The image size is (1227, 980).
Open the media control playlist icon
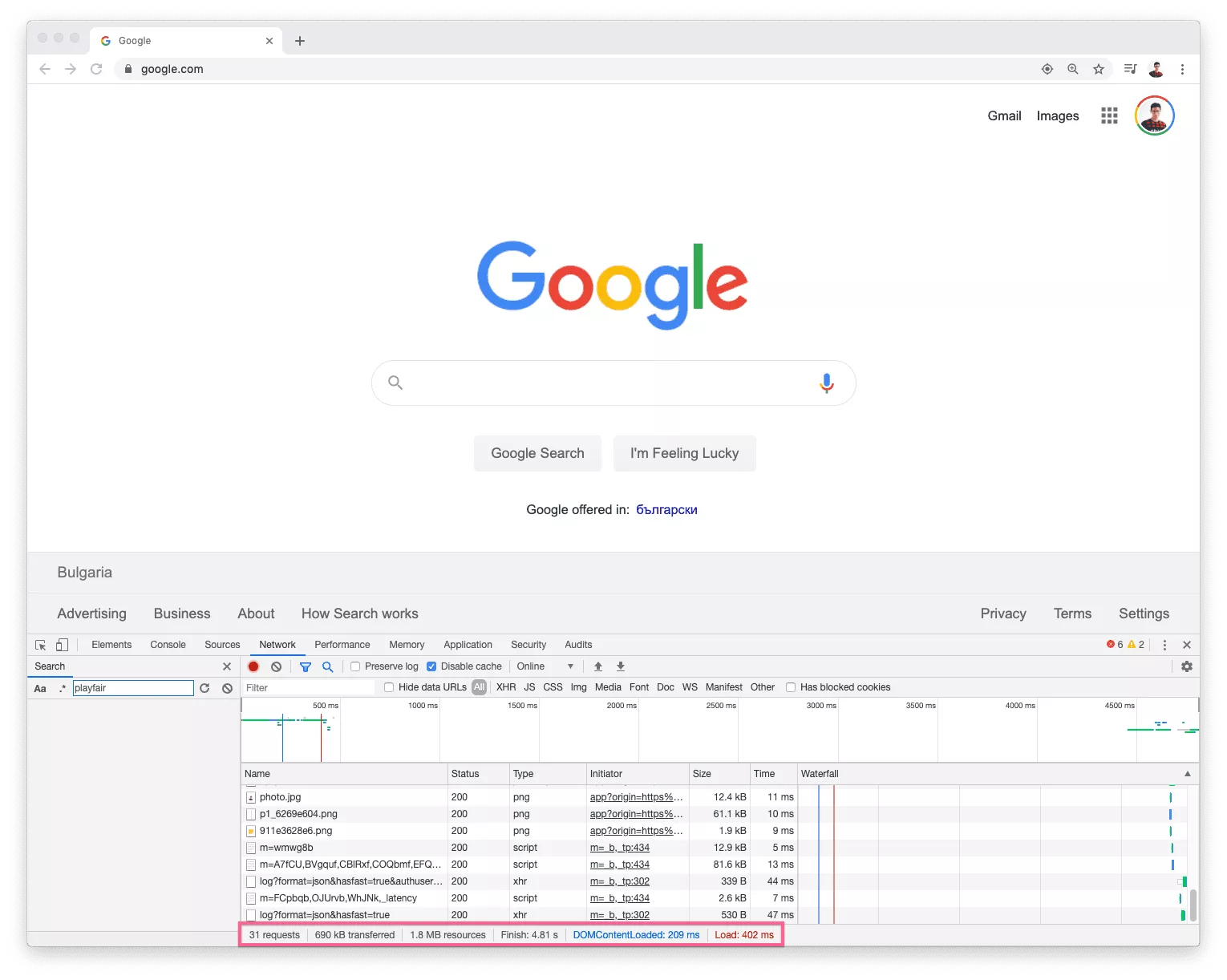pyautogui.click(x=1130, y=69)
